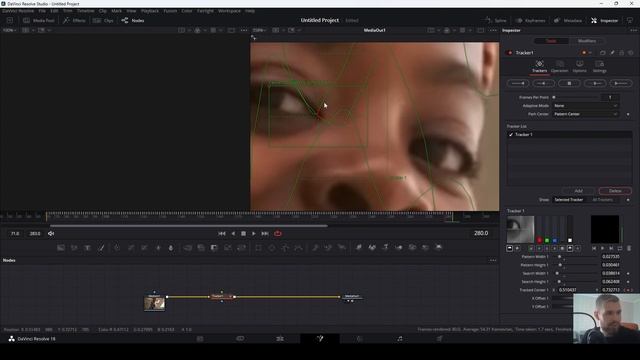The width and height of the screenshot is (640, 360).
Task: Toggle the Nodes panel button
Action: [133, 20]
